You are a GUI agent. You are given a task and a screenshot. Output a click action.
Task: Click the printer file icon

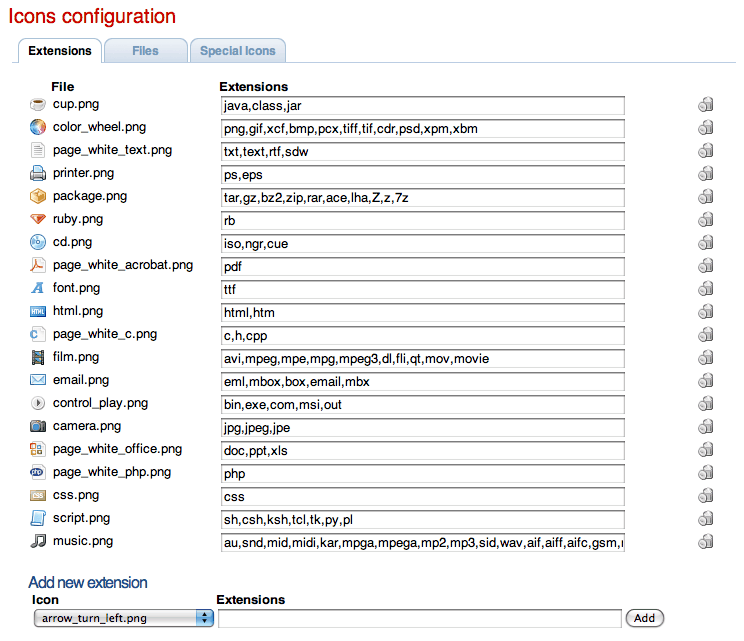tap(38, 173)
